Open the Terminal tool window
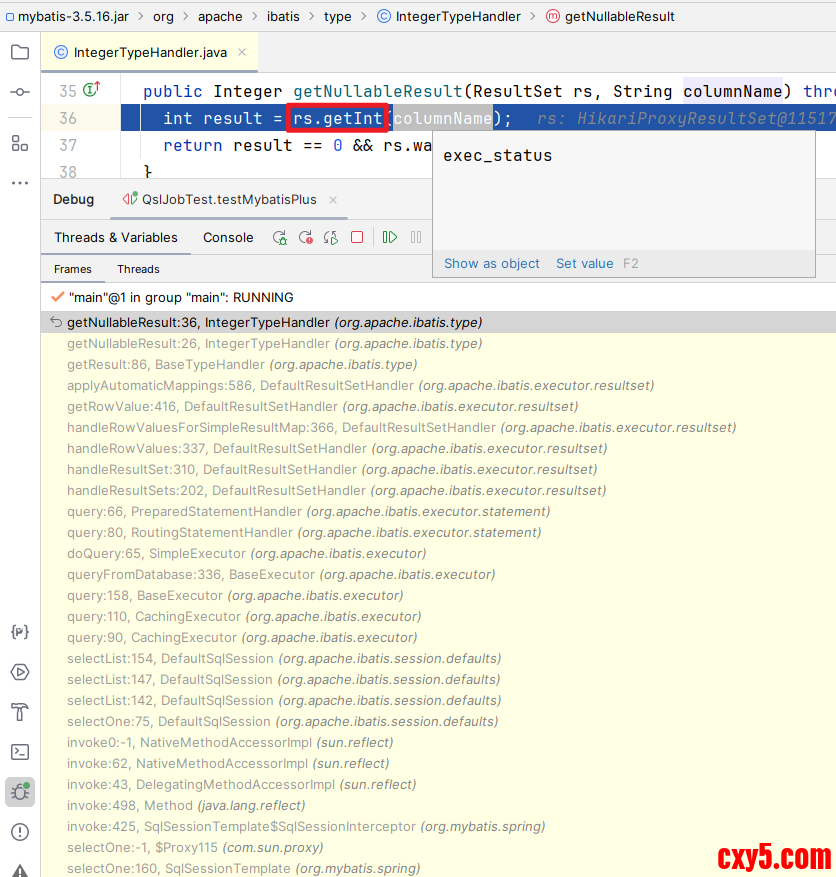The image size is (836, 877). [20, 751]
